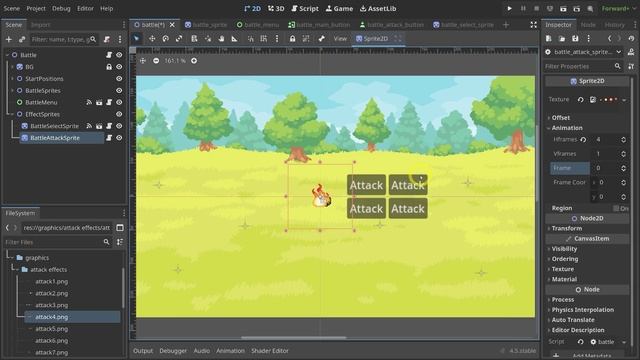This screenshot has height=360, width=640.
Task: Attach script icon in Scene dock
Action: (107, 39)
